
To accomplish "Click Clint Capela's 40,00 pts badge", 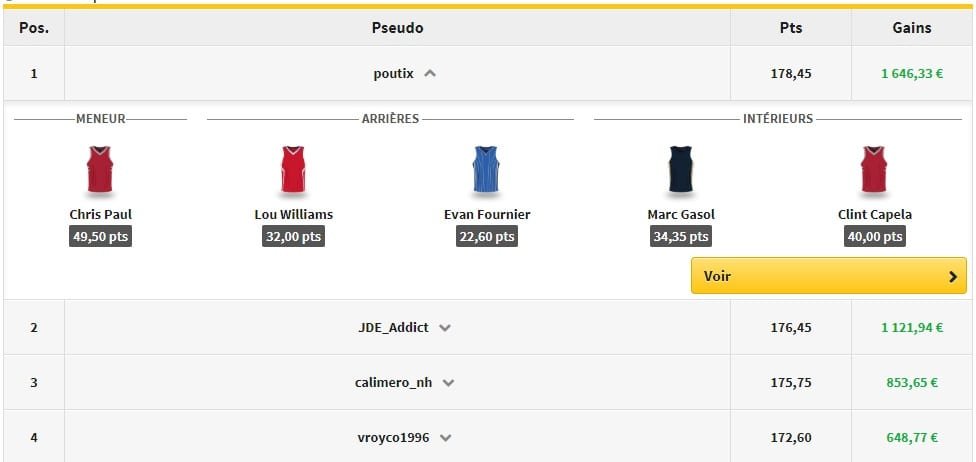I will (x=875, y=237).
